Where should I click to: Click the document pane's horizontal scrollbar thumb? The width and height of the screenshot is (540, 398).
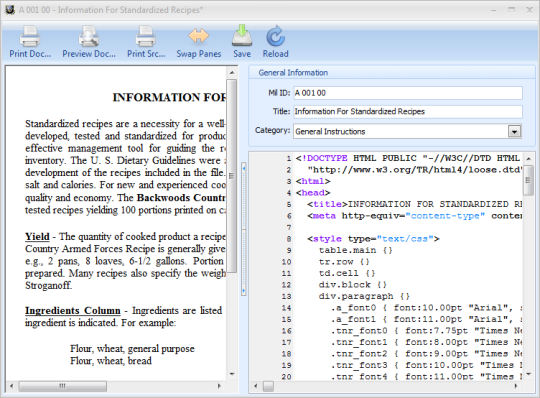pos(62,386)
